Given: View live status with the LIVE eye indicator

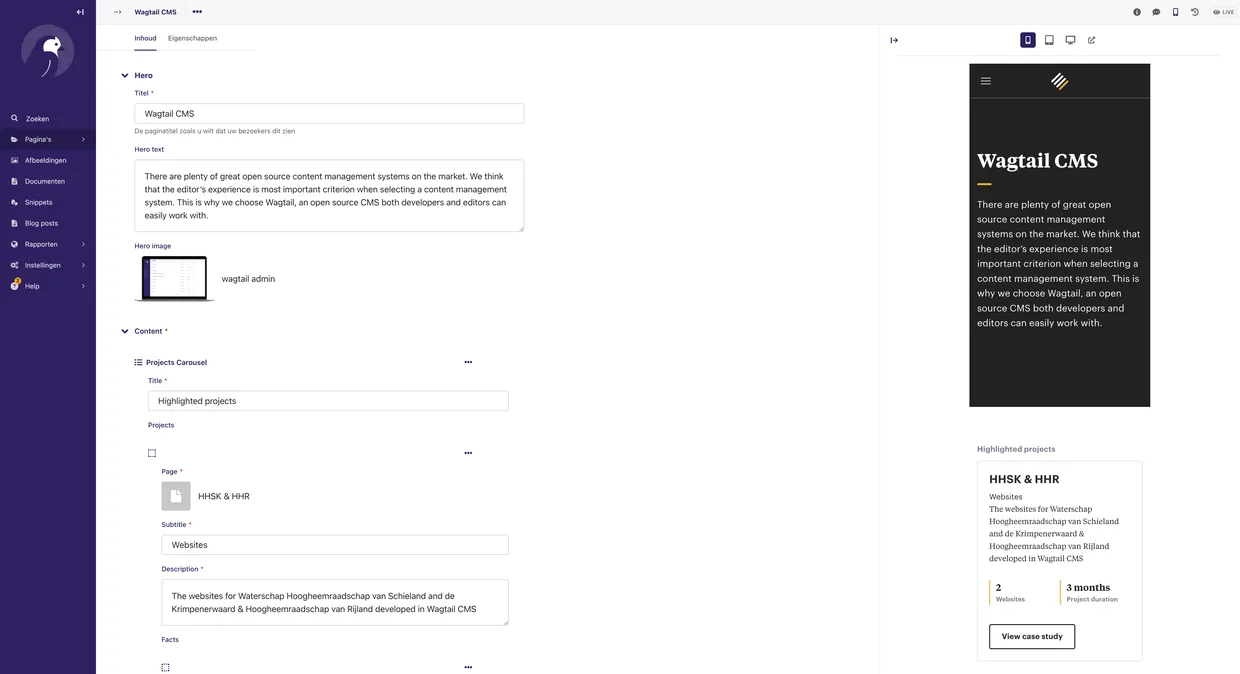Looking at the screenshot, I should coord(1224,11).
